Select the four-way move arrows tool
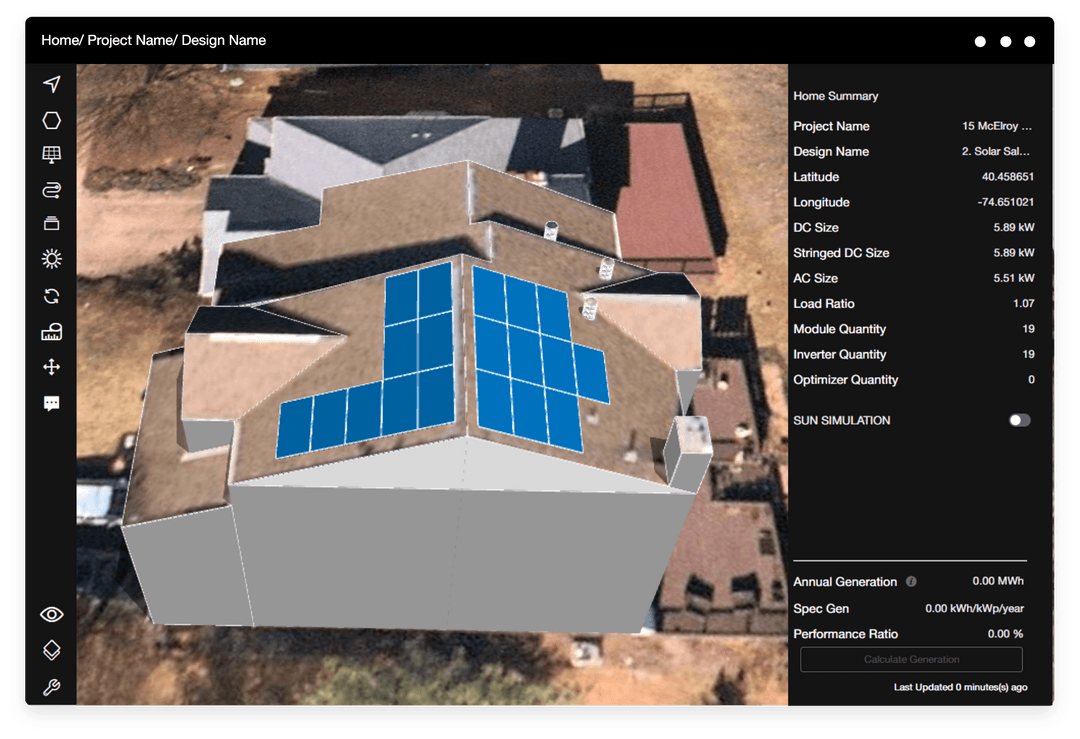Image resolution: width=1080 pixels, height=739 pixels. (x=52, y=367)
